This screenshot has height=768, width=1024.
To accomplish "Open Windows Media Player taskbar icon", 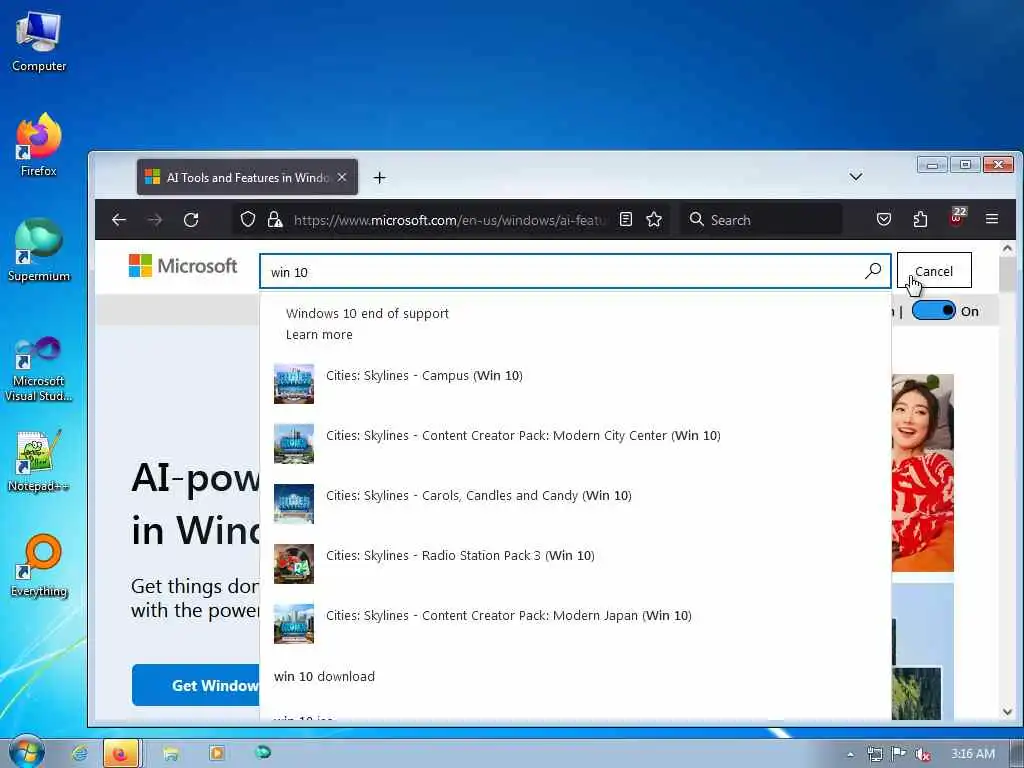I will point(217,754).
